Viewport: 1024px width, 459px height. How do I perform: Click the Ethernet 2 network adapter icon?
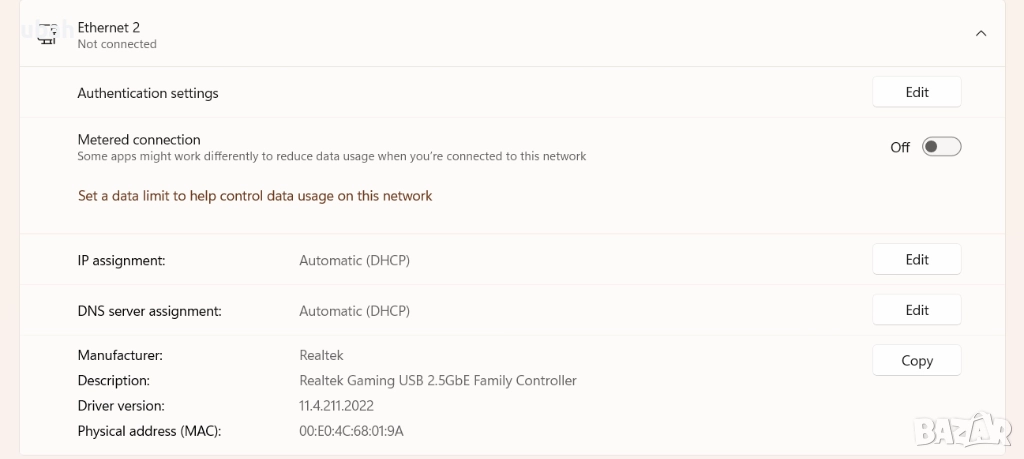(47, 34)
